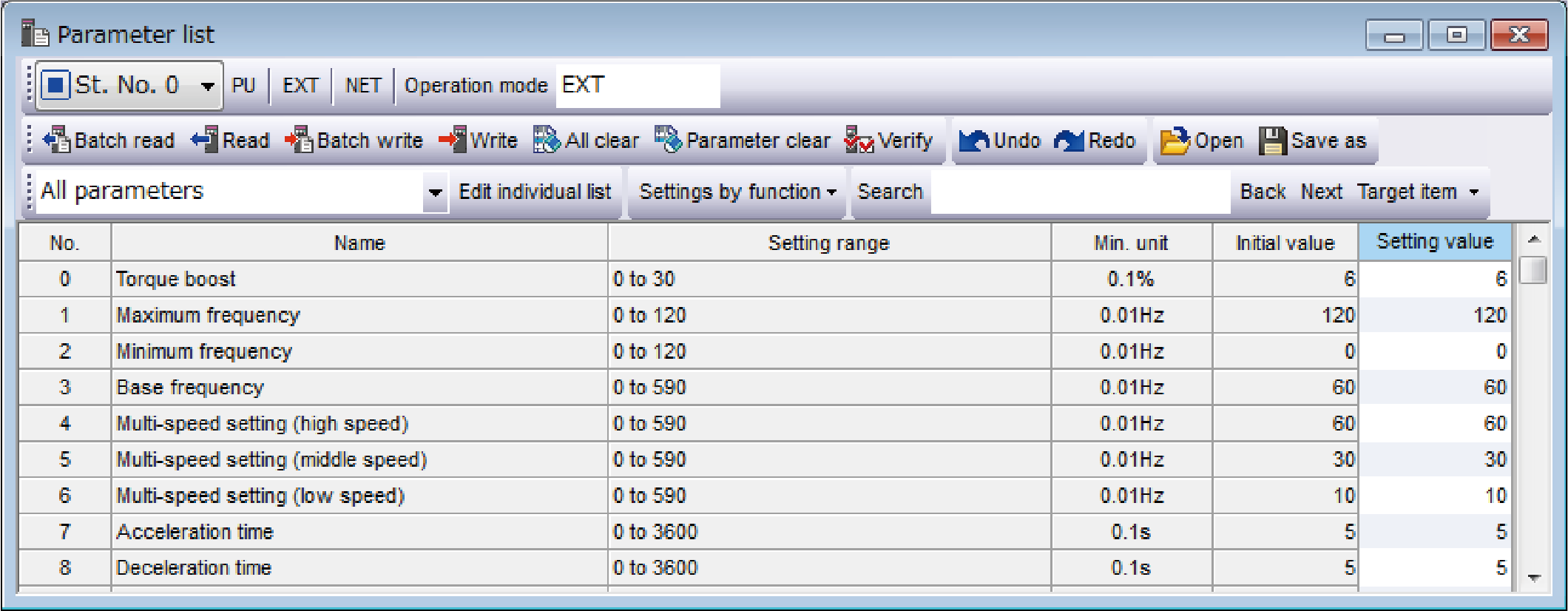Click the Read parameter icon
This screenshot has height=611, width=1568.
click(x=205, y=140)
